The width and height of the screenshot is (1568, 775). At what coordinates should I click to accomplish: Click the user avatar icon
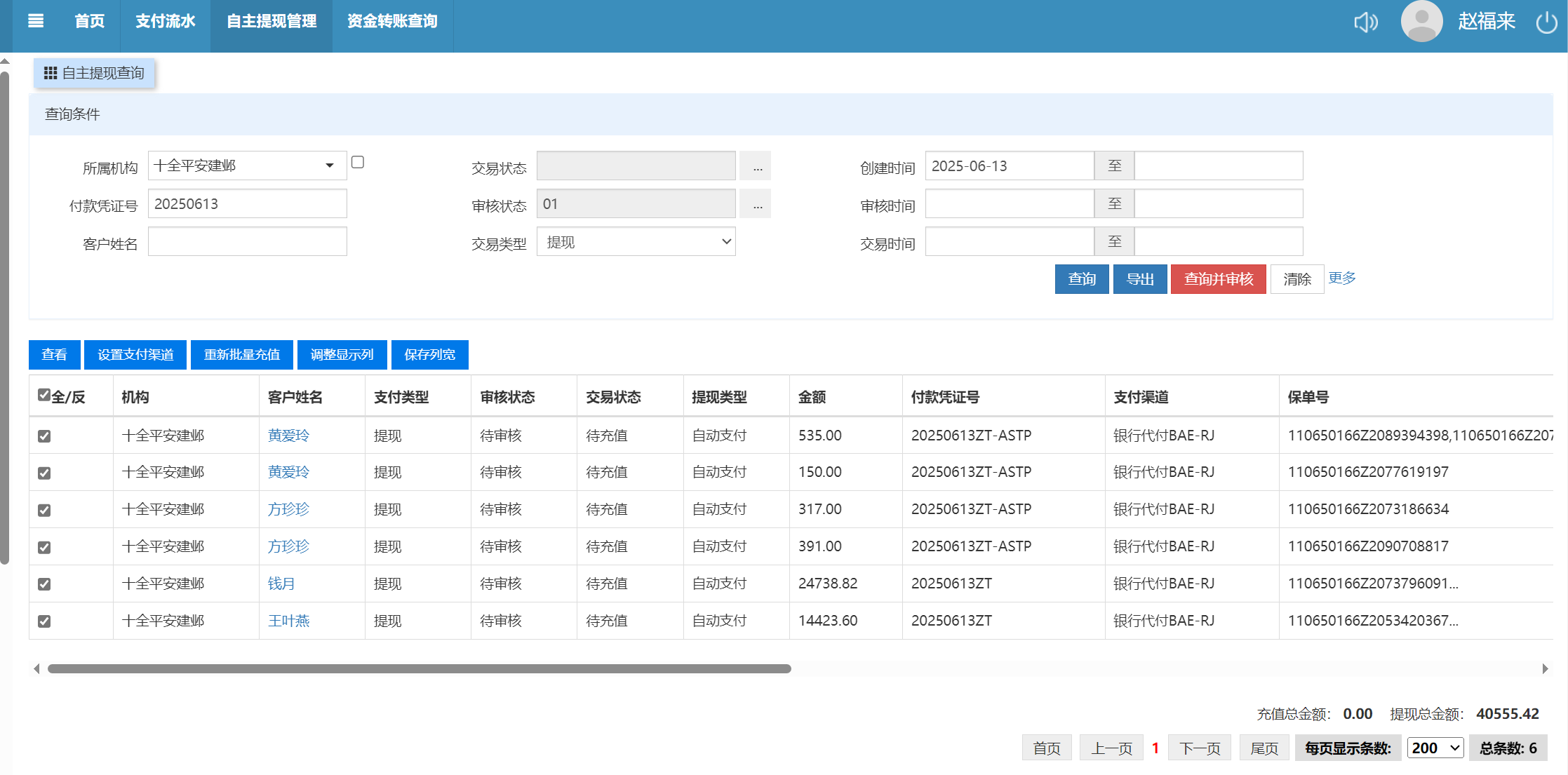1421,21
